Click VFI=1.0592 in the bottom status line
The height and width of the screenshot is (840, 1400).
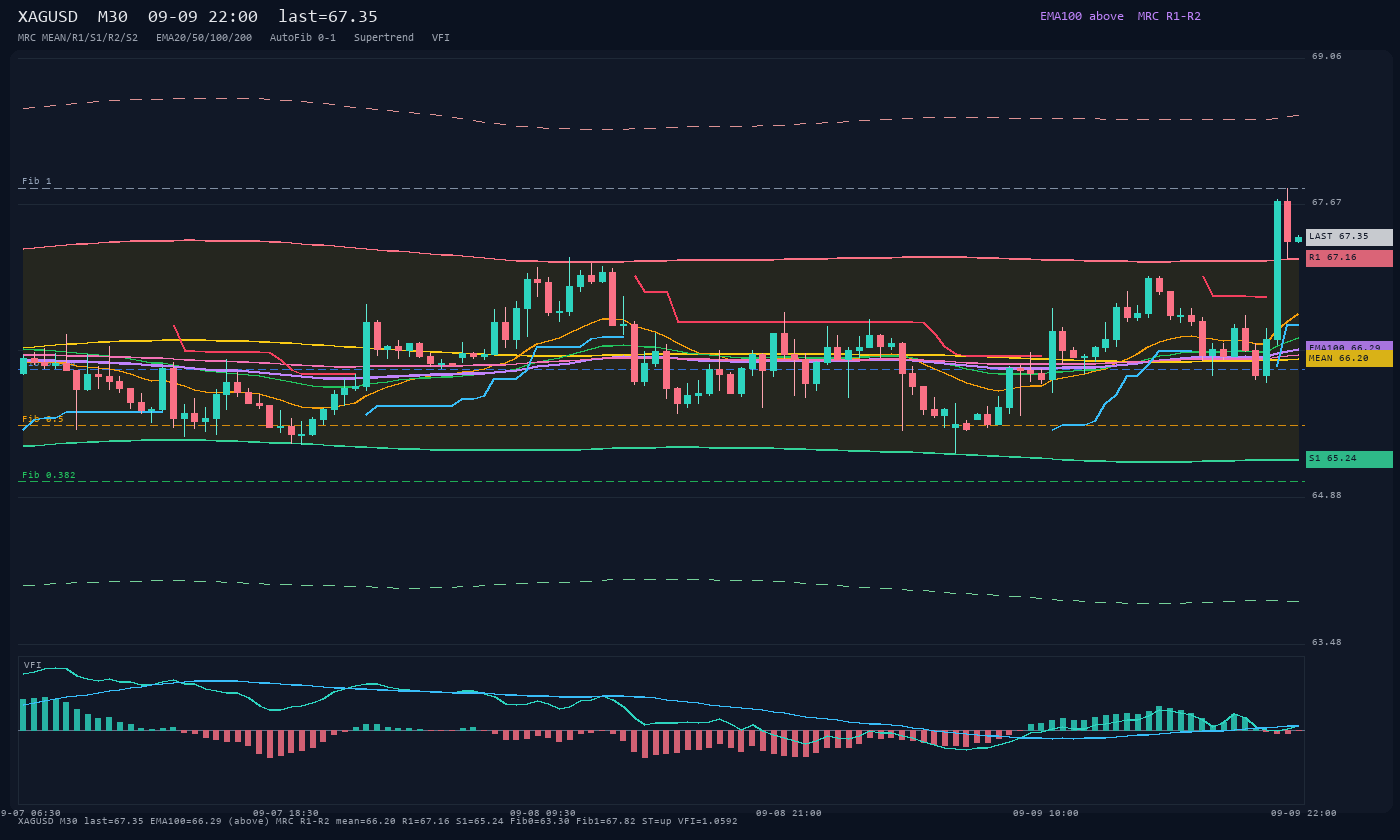click(705, 822)
